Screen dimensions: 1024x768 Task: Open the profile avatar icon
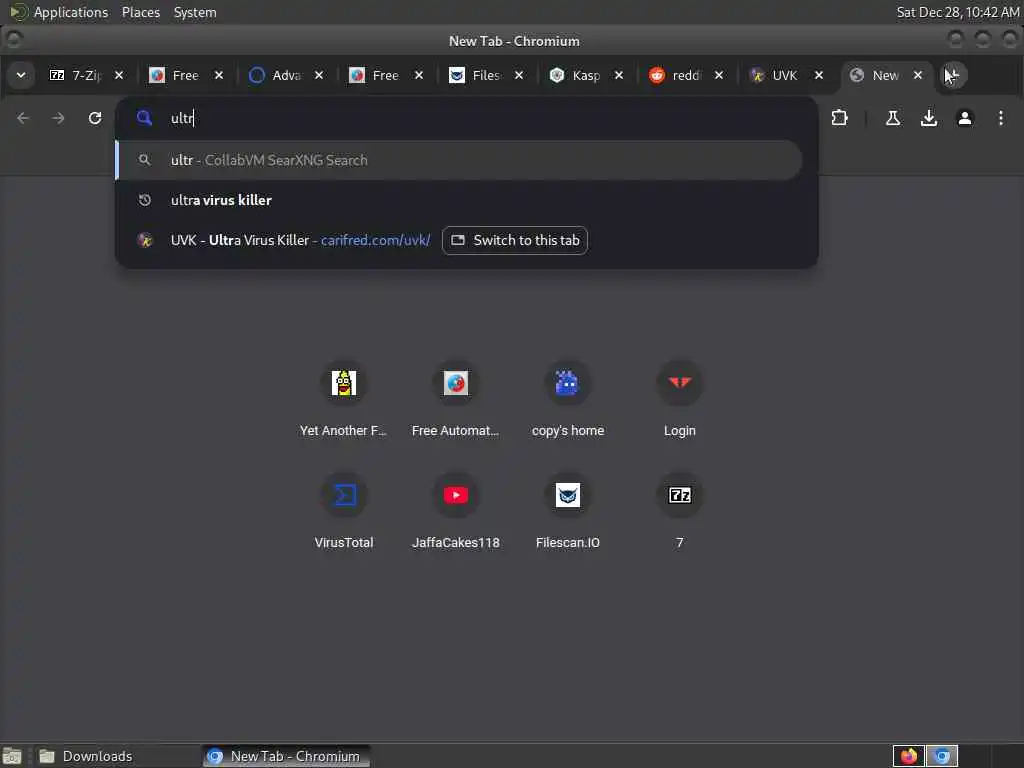point(965,118)
